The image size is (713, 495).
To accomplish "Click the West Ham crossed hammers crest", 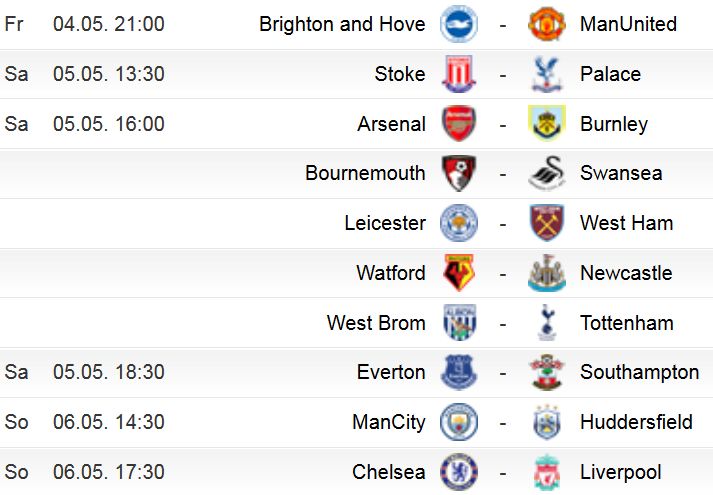I will pyautogui.click(x=547, y=223).
